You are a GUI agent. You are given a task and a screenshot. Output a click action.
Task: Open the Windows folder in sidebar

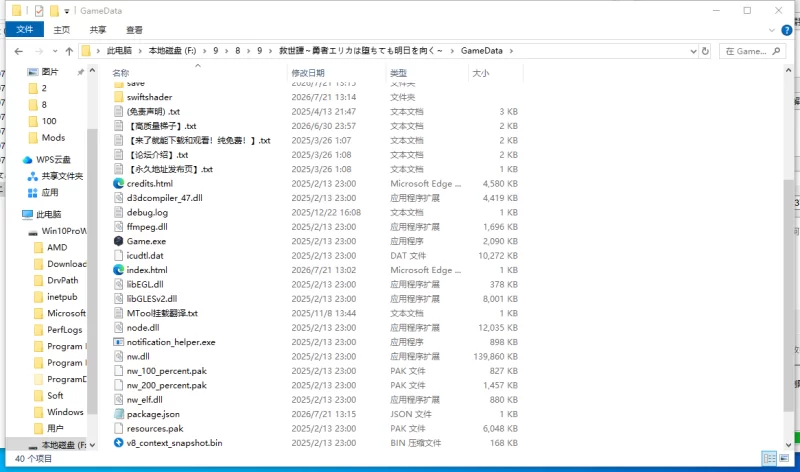coord(65,412)
